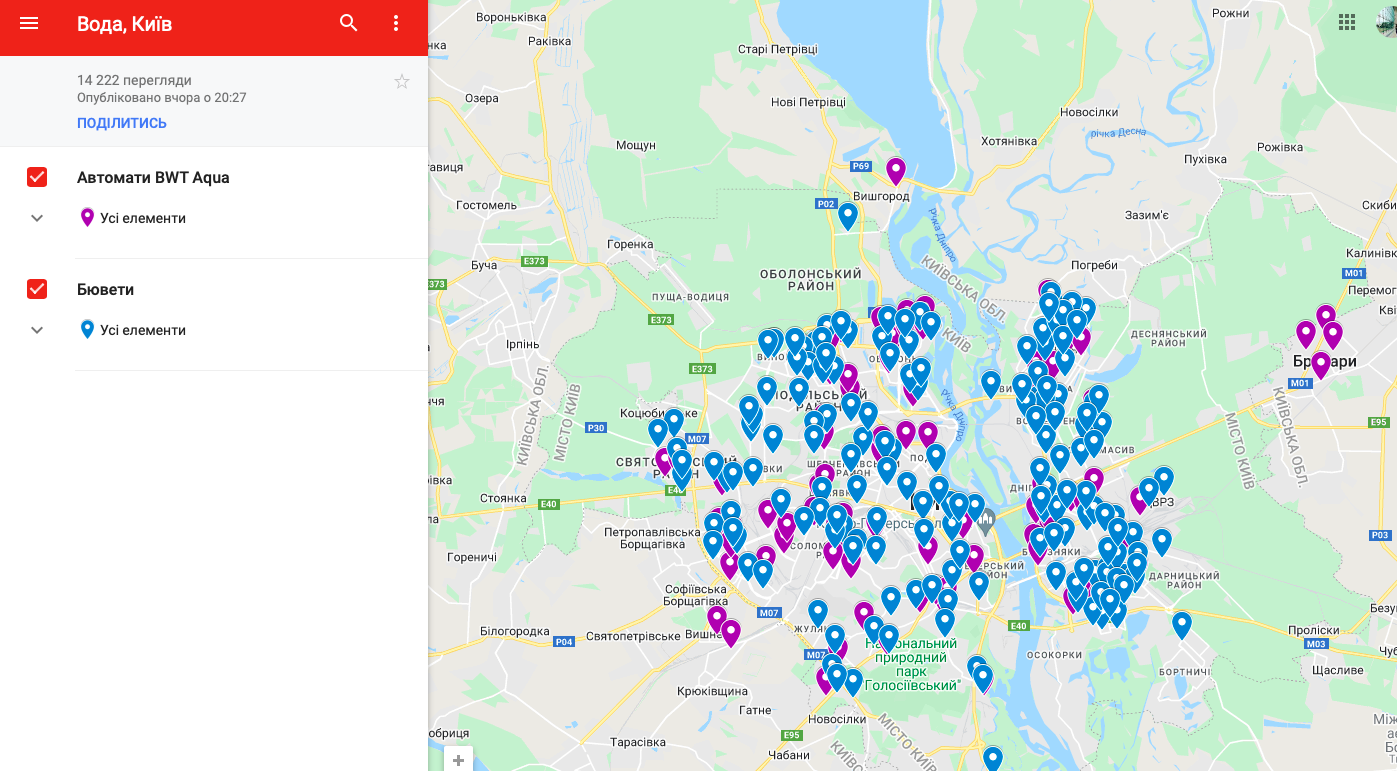The height and width of the screenshot is (771, 1397).
Task: Select the blue pin south of Вишгород
Action: 847,215
